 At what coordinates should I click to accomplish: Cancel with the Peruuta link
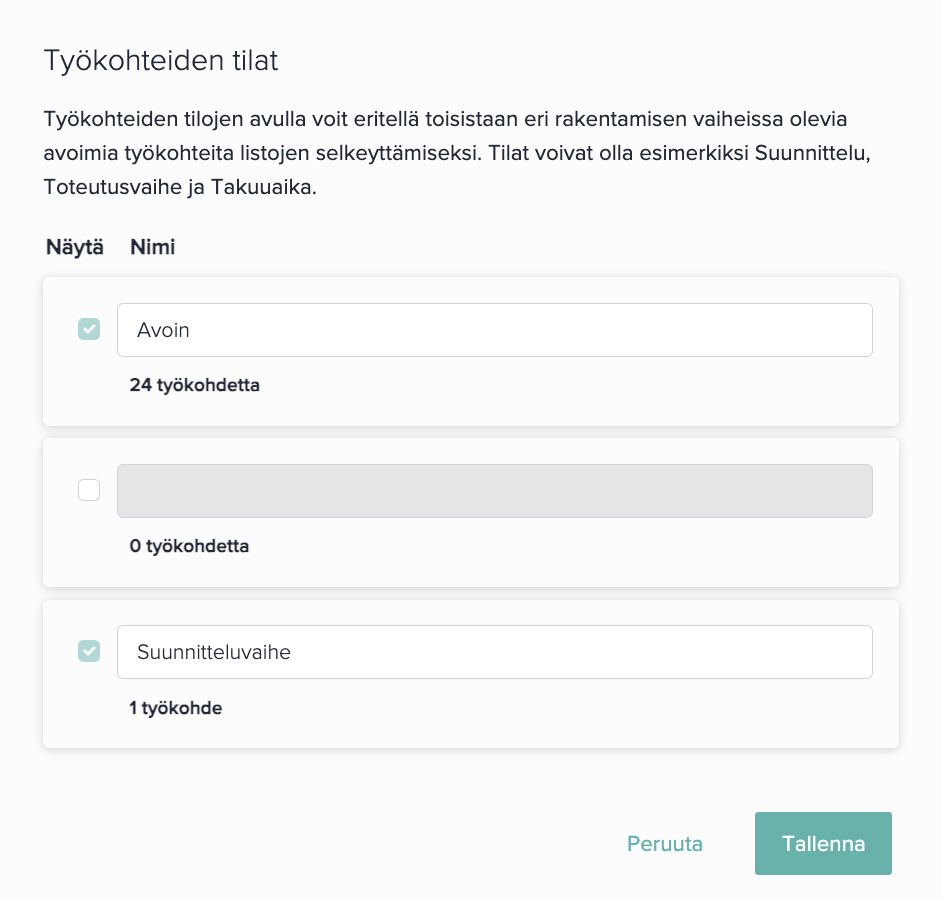pos(664,844)
